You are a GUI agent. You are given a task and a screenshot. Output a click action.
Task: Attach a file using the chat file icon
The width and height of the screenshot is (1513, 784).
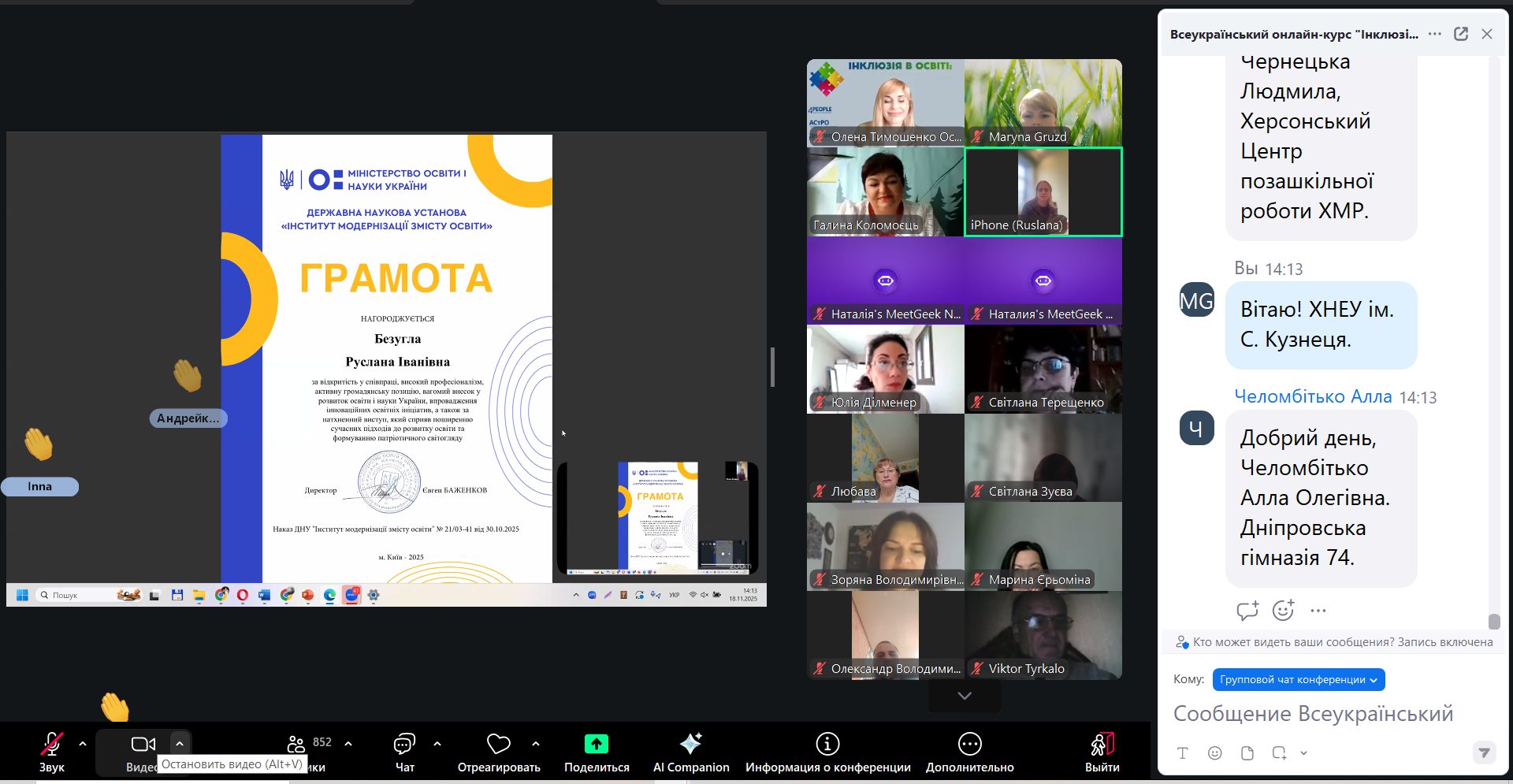(x=1247, y=753)
